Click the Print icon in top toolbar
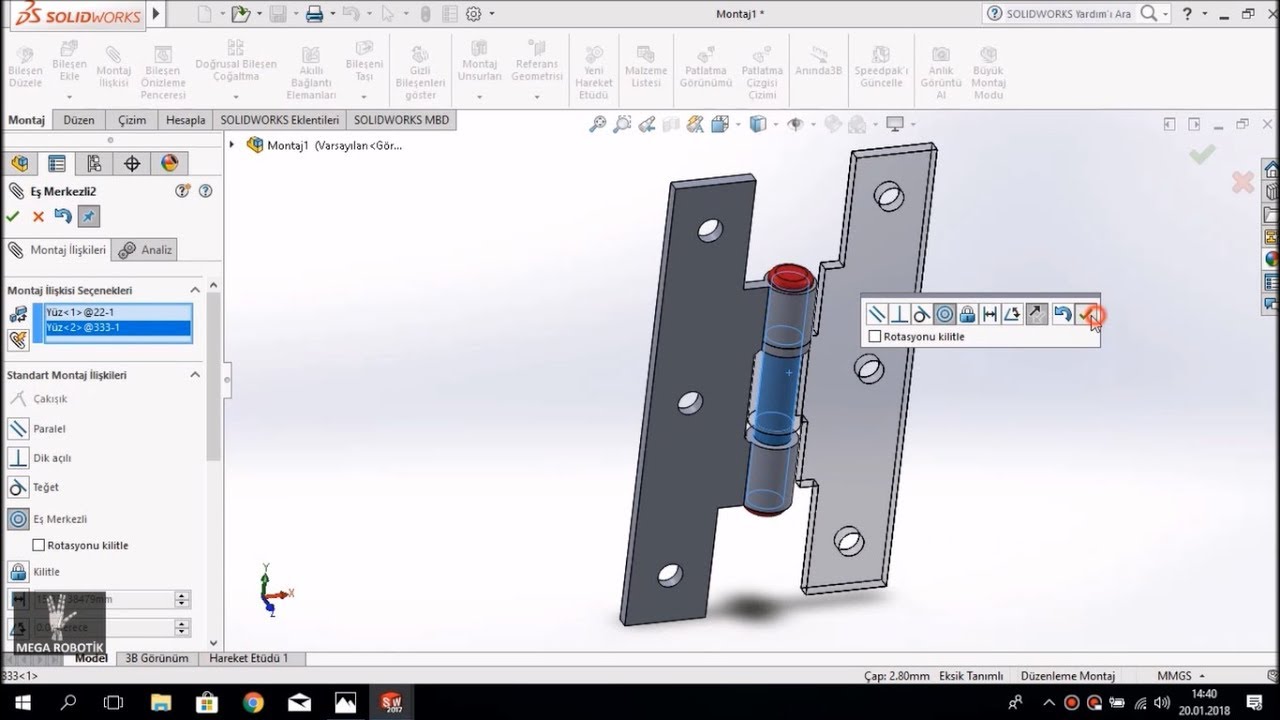 (x=314, y=14)
